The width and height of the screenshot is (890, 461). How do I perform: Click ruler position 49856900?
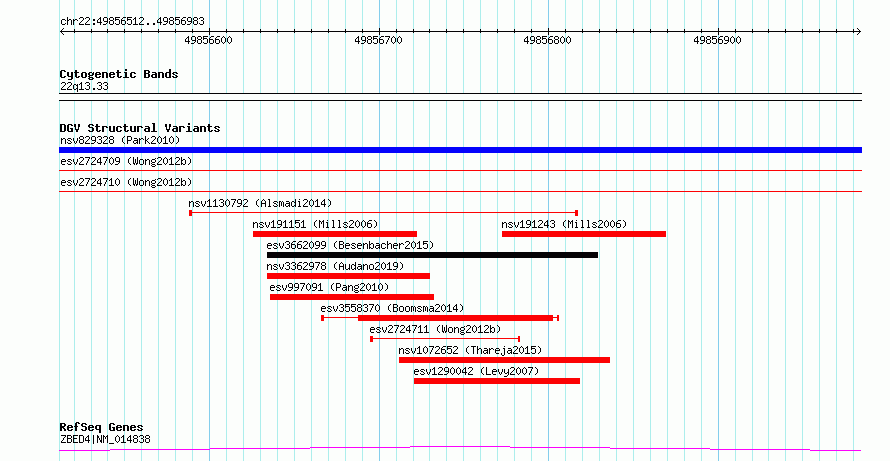(x=717, y=40)
